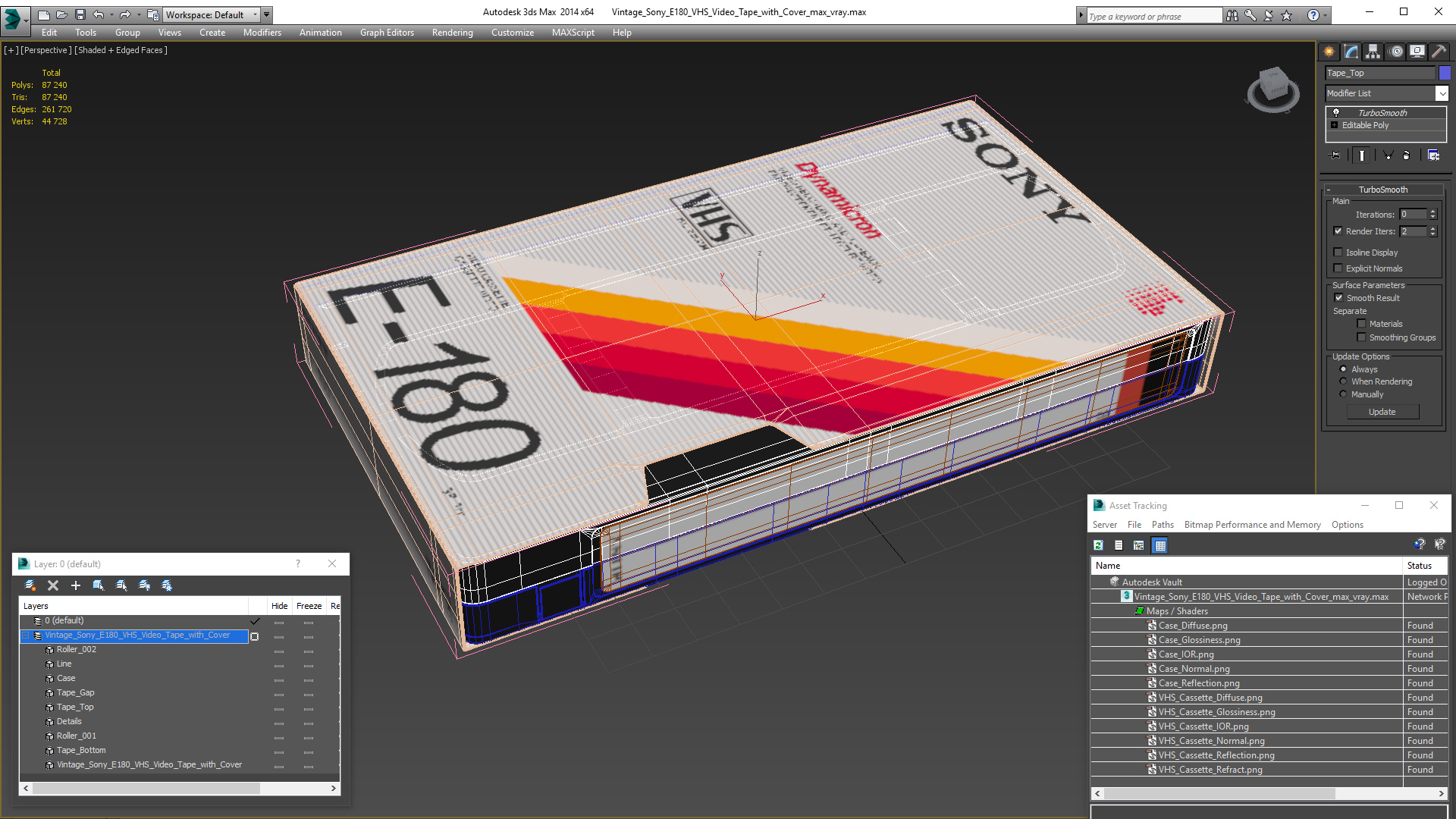Open Paths menu in Asset Tracking

[x=1162, y=525]
